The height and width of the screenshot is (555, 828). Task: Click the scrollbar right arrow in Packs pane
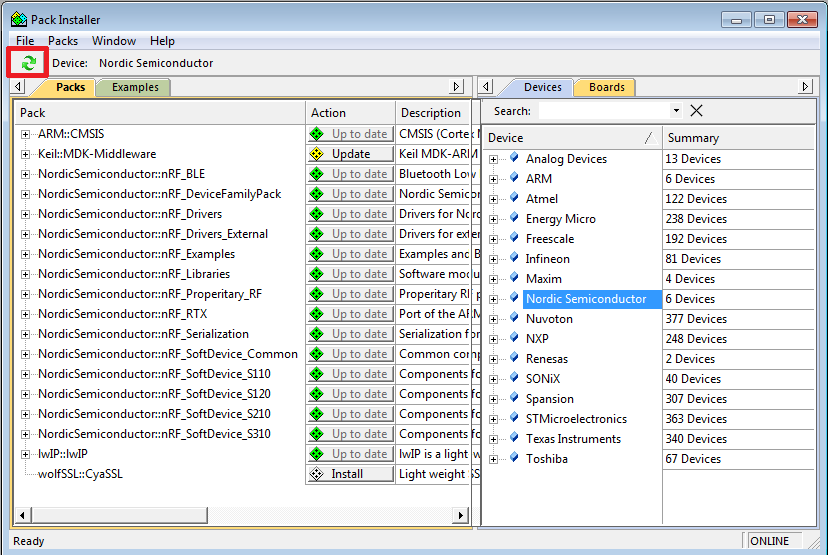click(x=460, y=515)
